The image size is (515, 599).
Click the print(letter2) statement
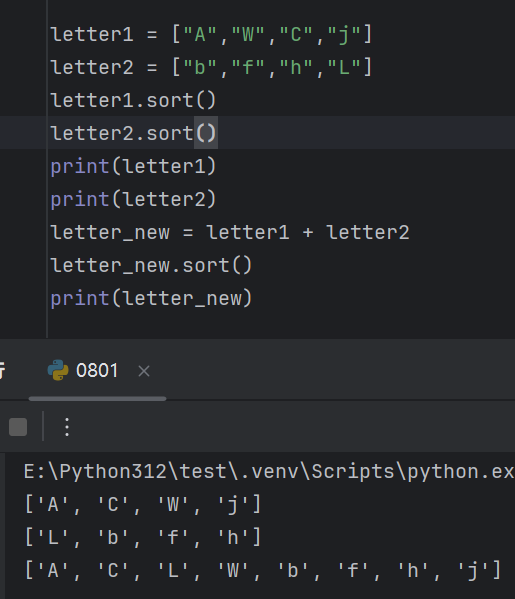[x=133, y=199]
